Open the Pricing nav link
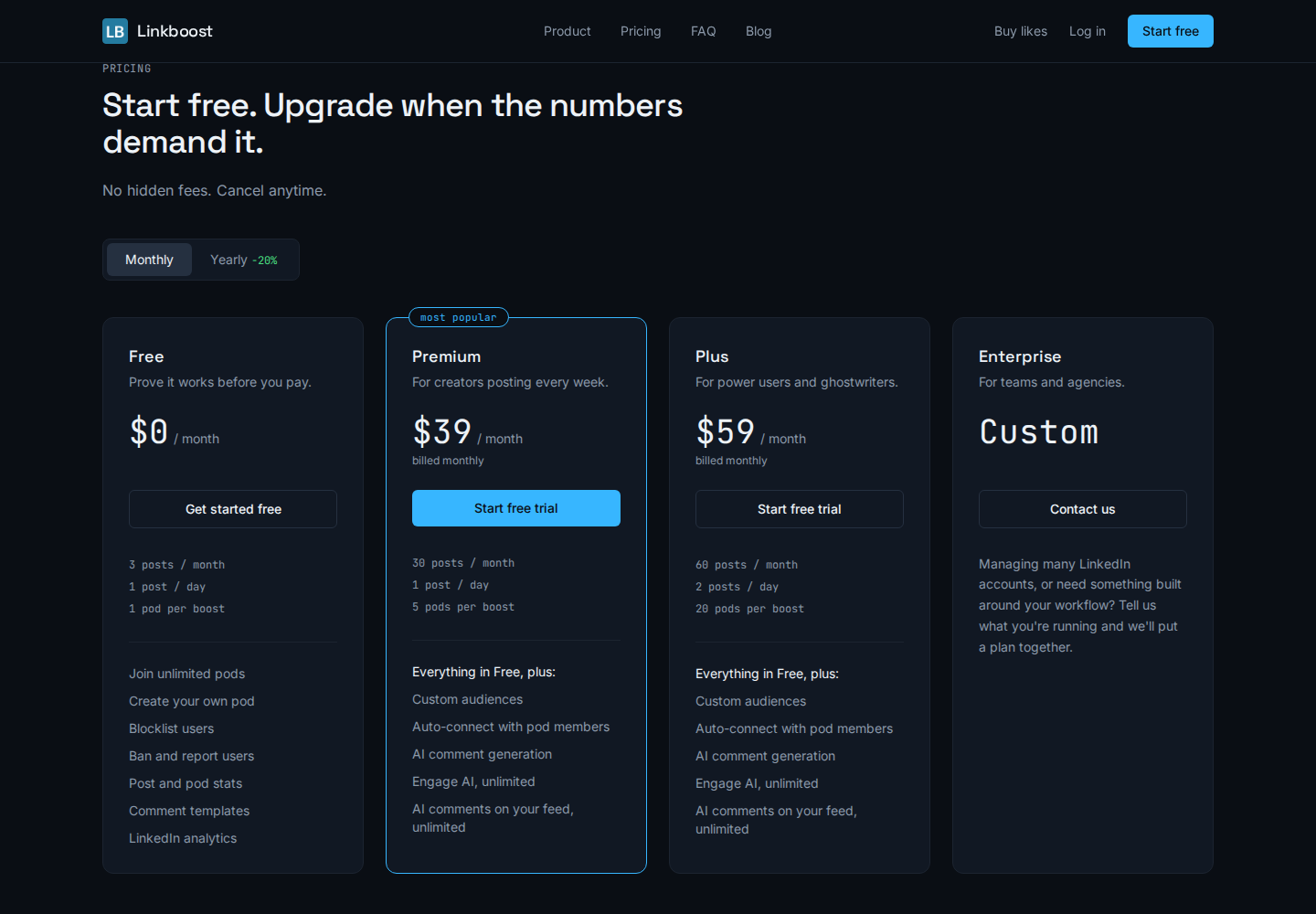 (641, 31)
